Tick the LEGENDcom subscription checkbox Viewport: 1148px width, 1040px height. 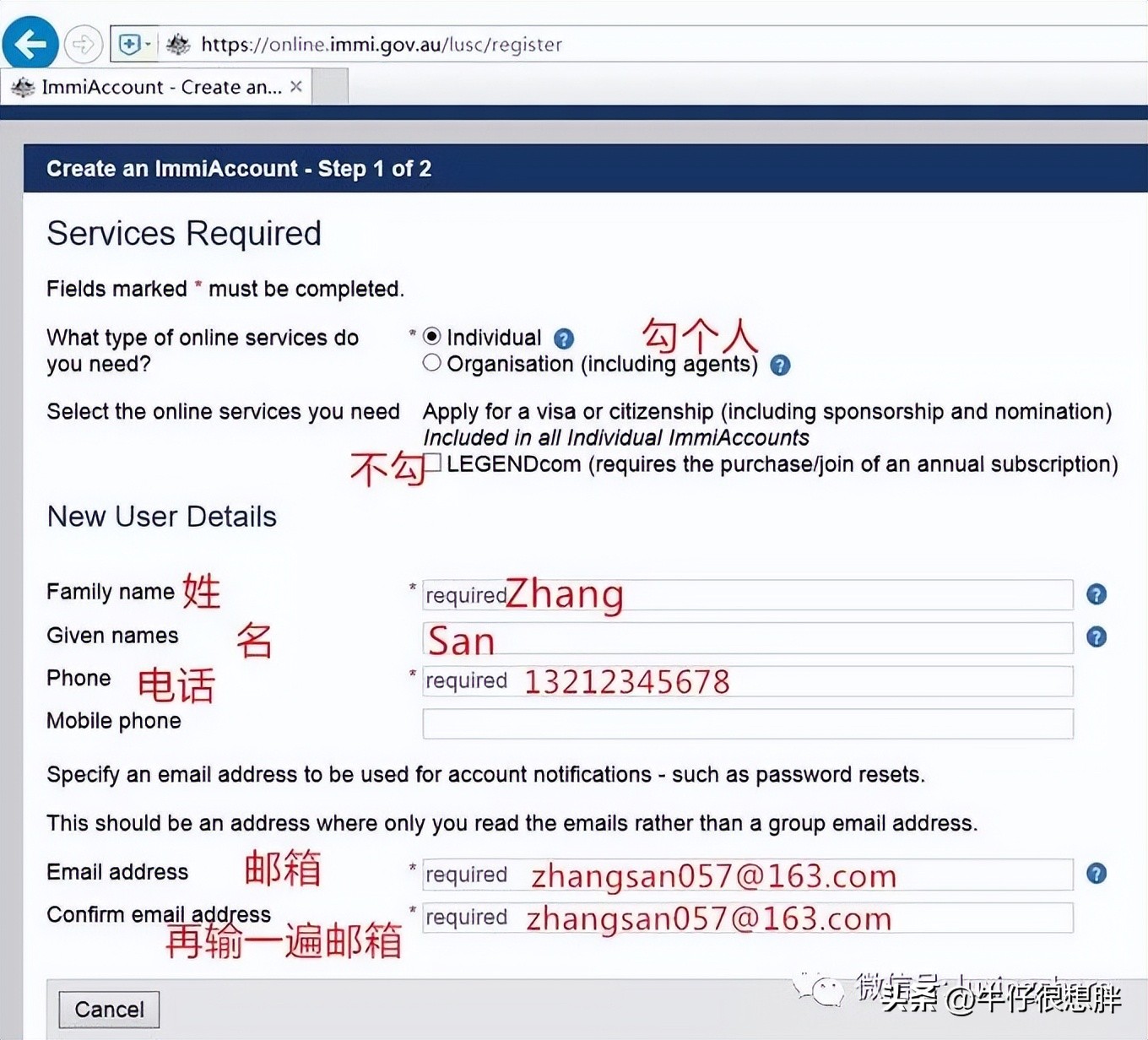[x=432, y=463]
